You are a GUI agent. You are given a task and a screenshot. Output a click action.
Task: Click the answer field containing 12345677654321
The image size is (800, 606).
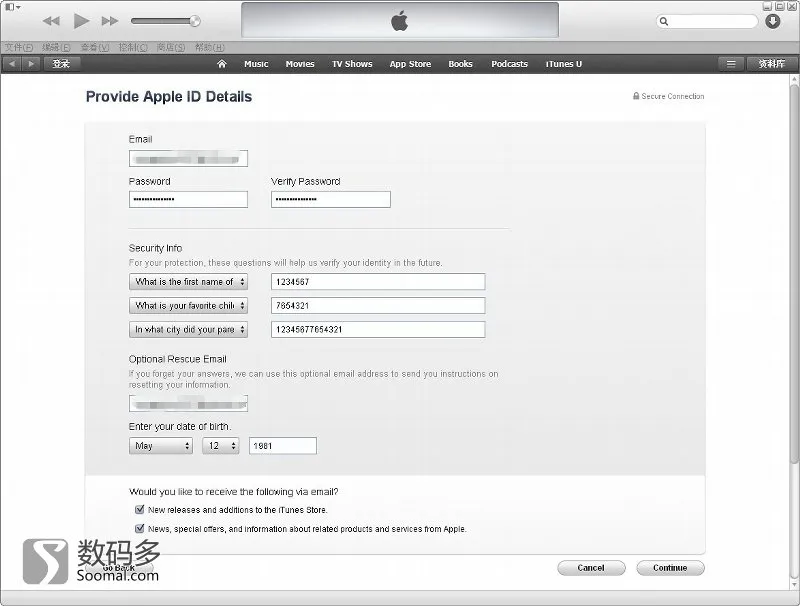pos(378,330)
